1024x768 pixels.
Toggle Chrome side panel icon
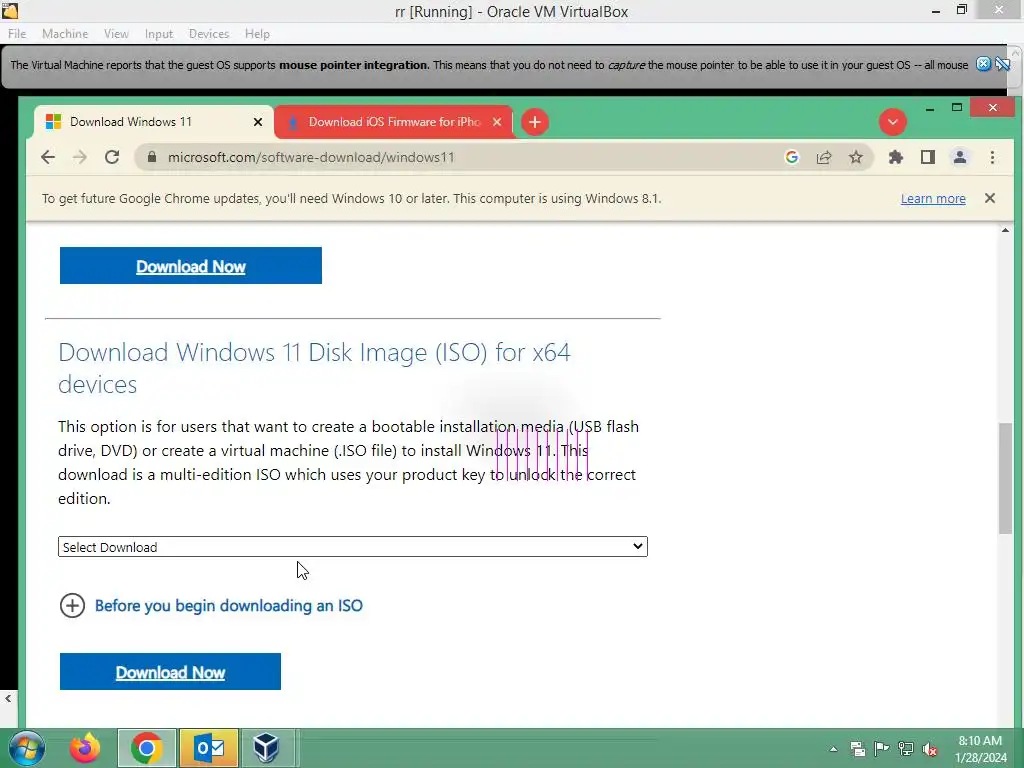928,157
